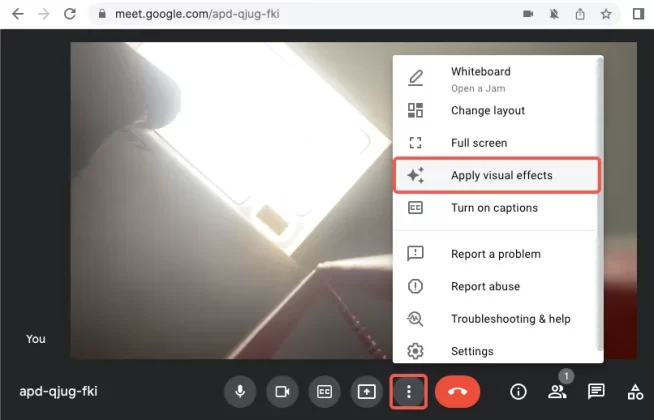Choose Full screen in the menu
Image resolution: width=654 pixels, height=420 pixels.
pos(496,143)
